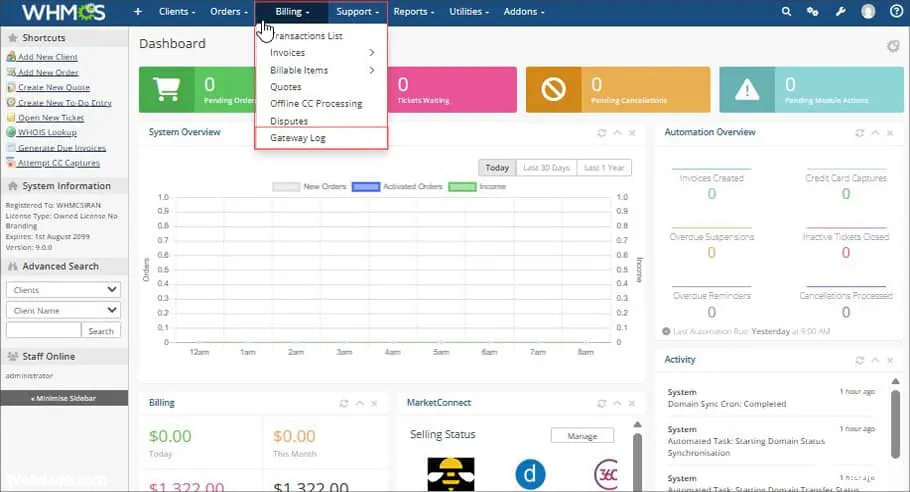Screen dimensions: 910x492
Task: Open the Addons top menu
Action: (x=524, y=12)
